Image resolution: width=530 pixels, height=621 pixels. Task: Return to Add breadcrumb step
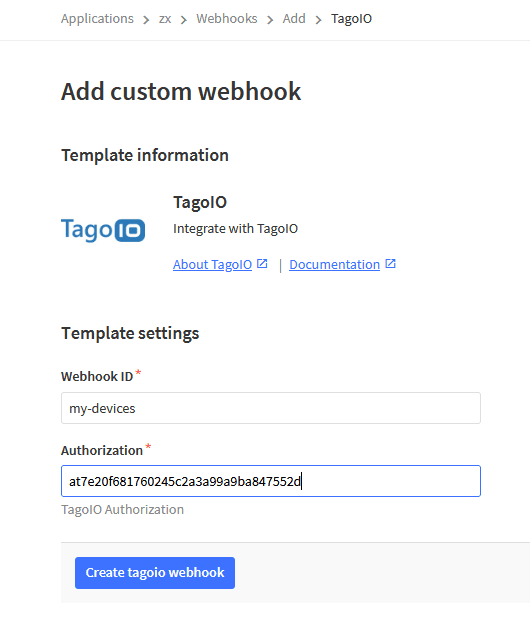[x=294, y=19]
